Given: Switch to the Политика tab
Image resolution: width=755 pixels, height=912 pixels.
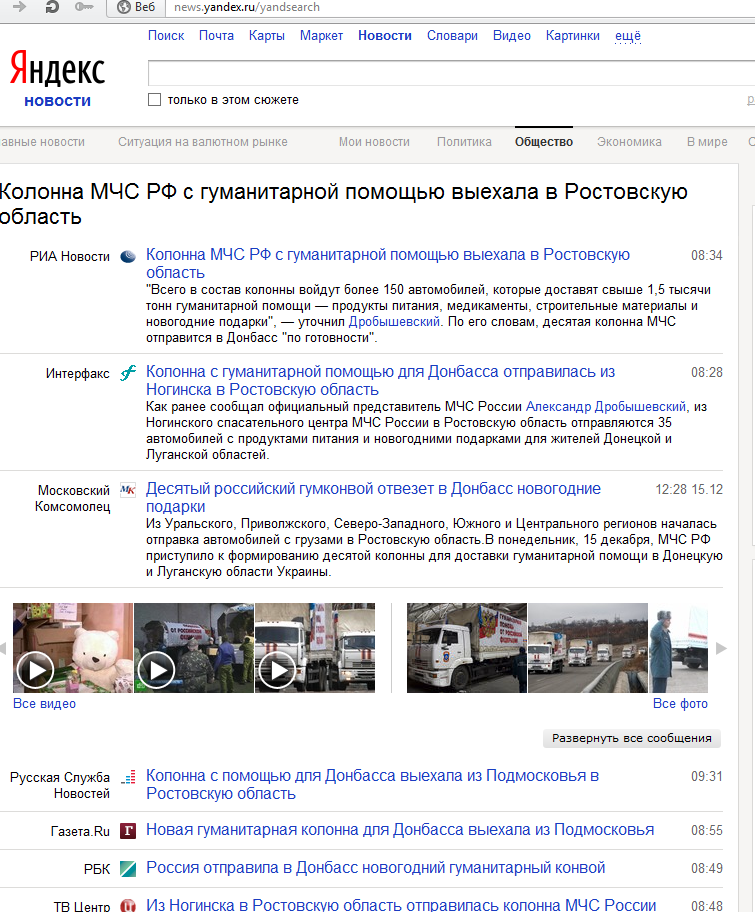Looking at the screenshot, I should click(x=464, y=142).
